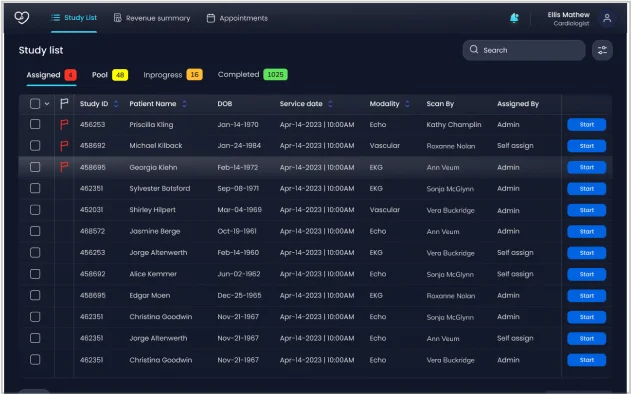
Task: Click the orange 16 Inprogress badge
Action: pyautogui.click(x=194, y=74)
